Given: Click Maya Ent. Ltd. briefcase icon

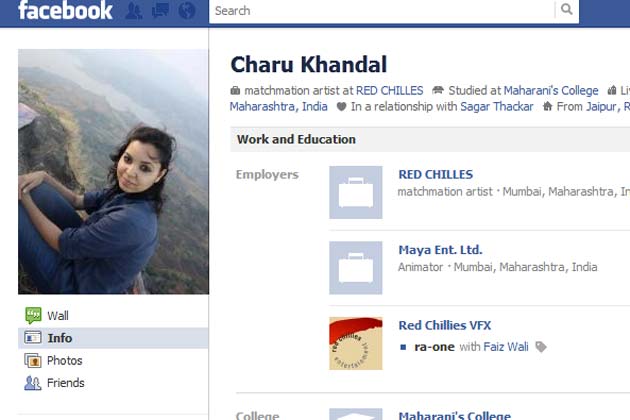Looking at the screenshot, I should click(356, 268).
